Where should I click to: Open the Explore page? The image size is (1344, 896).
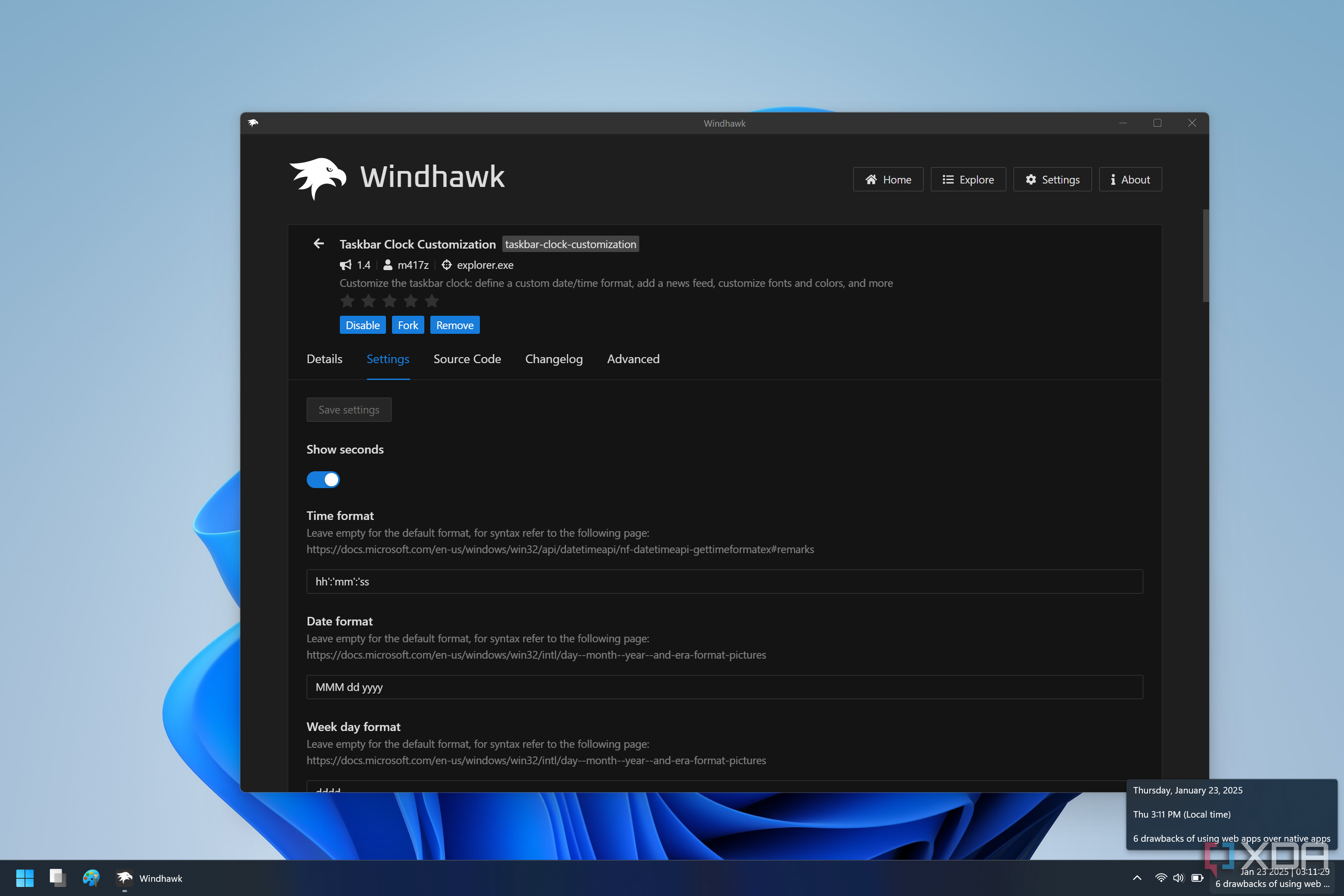click(x=968, y=180)
